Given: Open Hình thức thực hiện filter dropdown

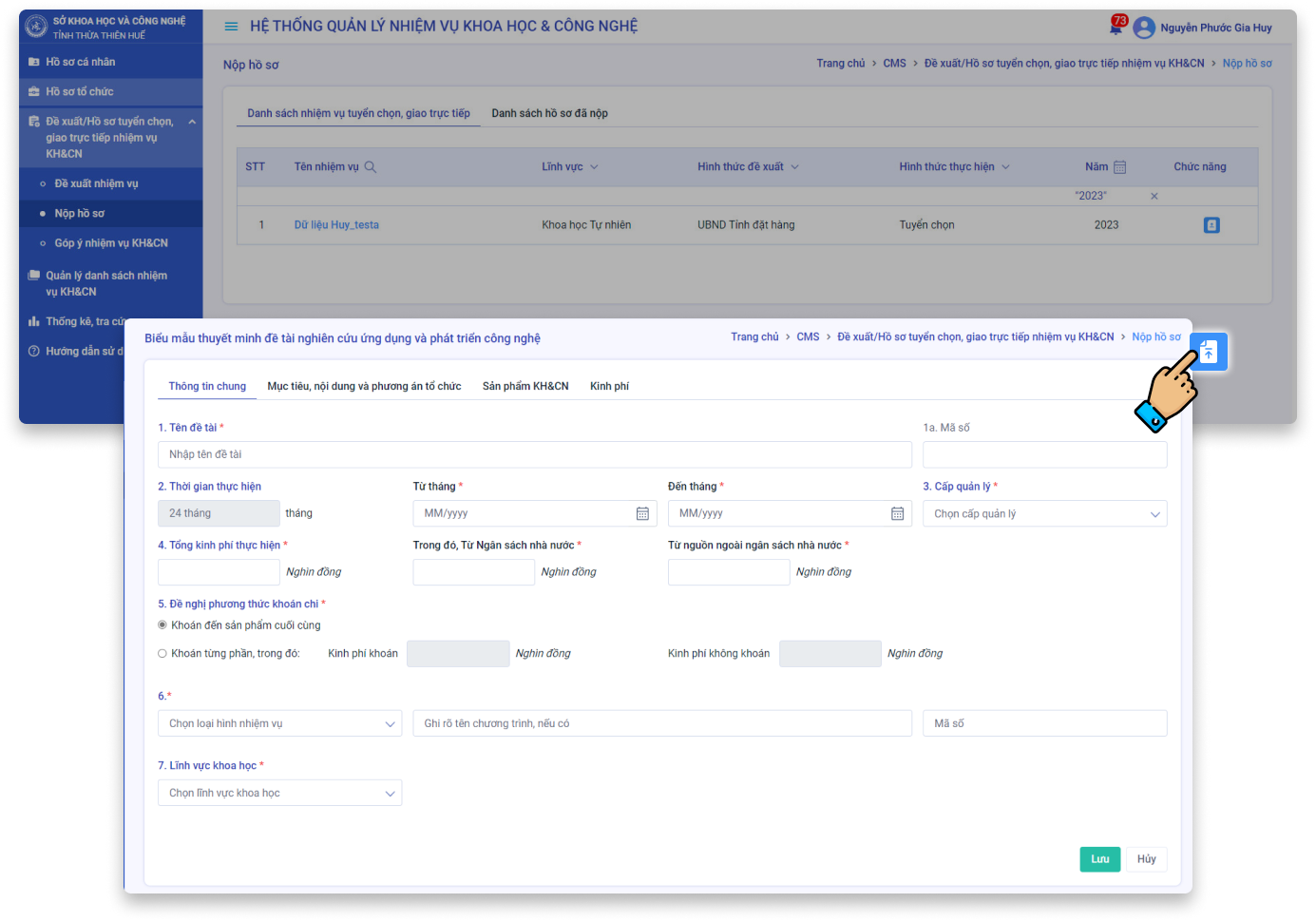Looking at the screenshot, I should tap(1005, 167).
